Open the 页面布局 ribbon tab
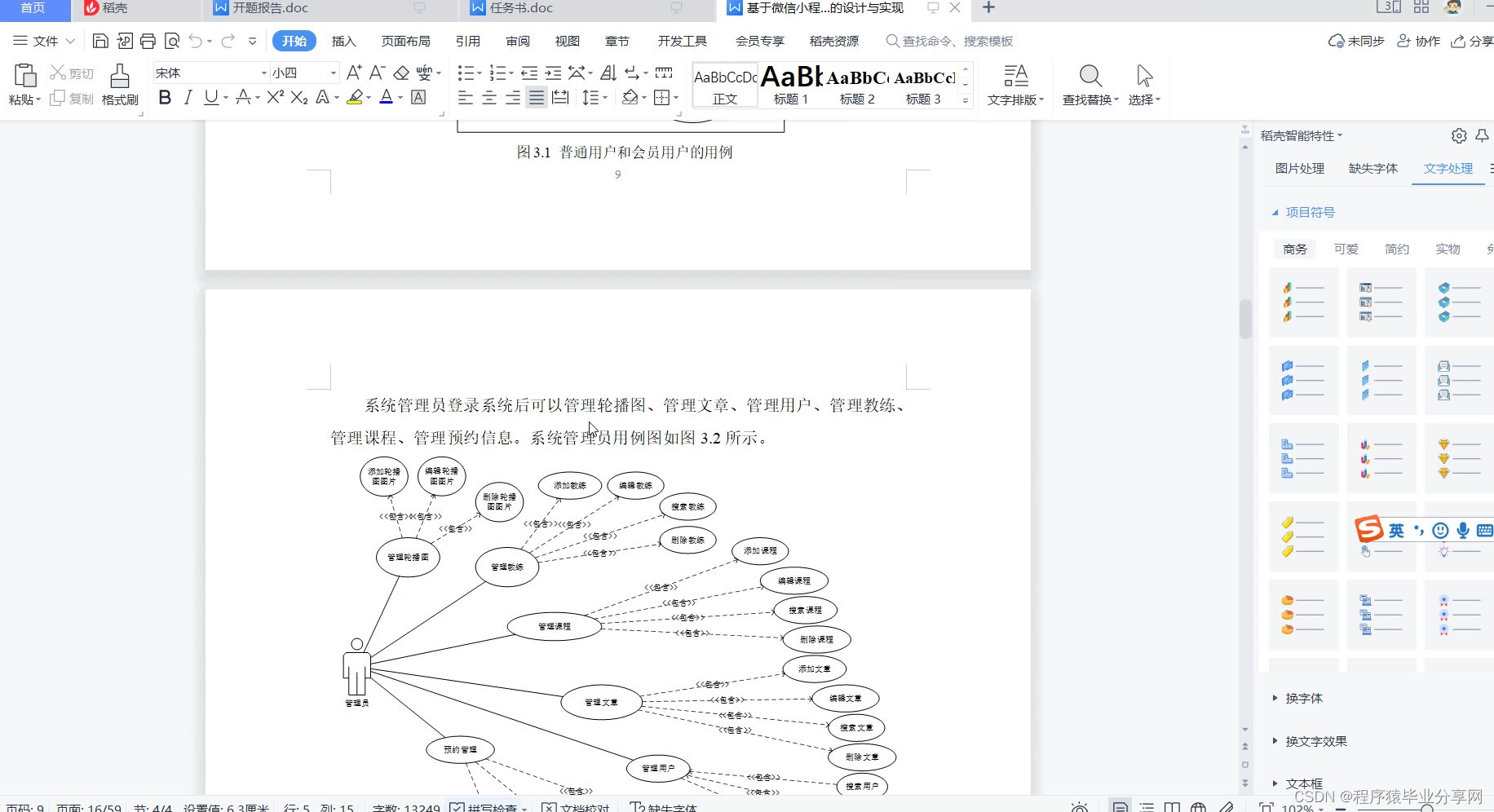 point(406,41)
